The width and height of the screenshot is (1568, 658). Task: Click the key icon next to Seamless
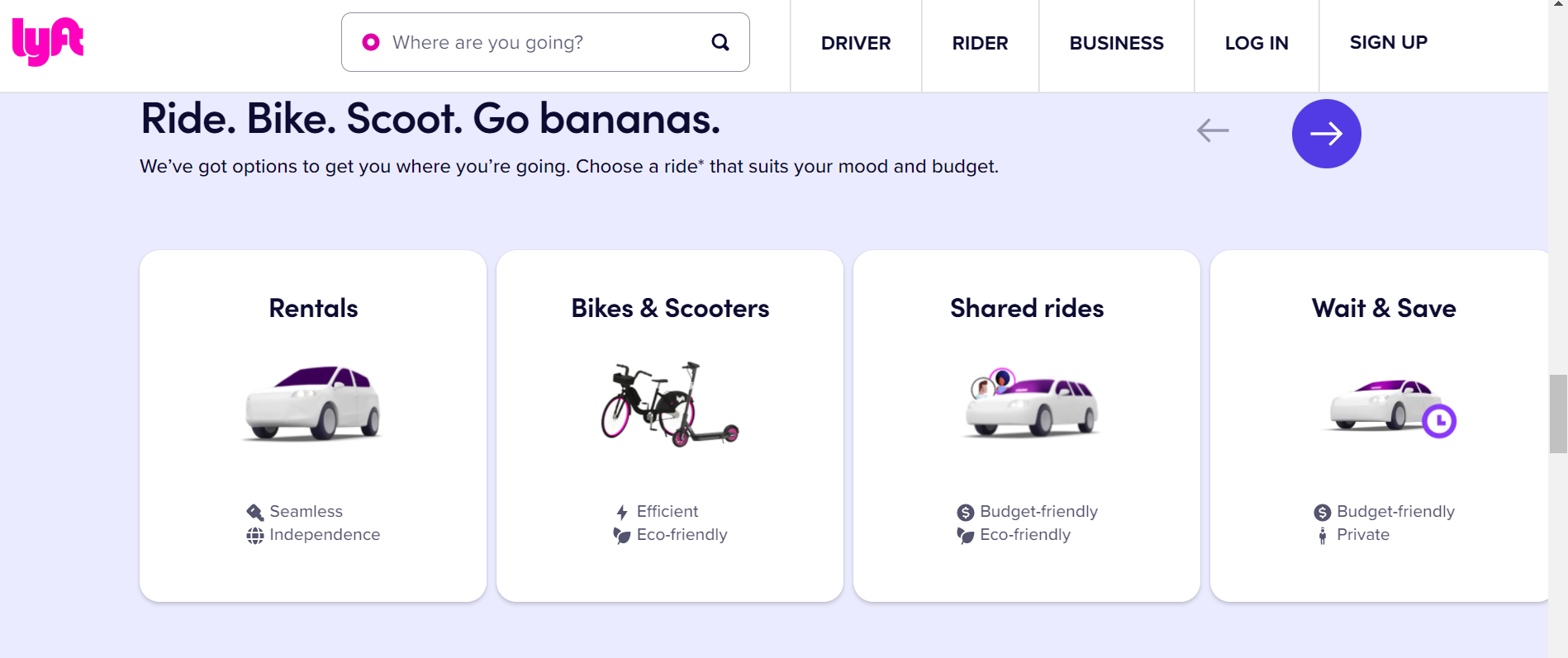pyautogui.click(x=254, y=511)
